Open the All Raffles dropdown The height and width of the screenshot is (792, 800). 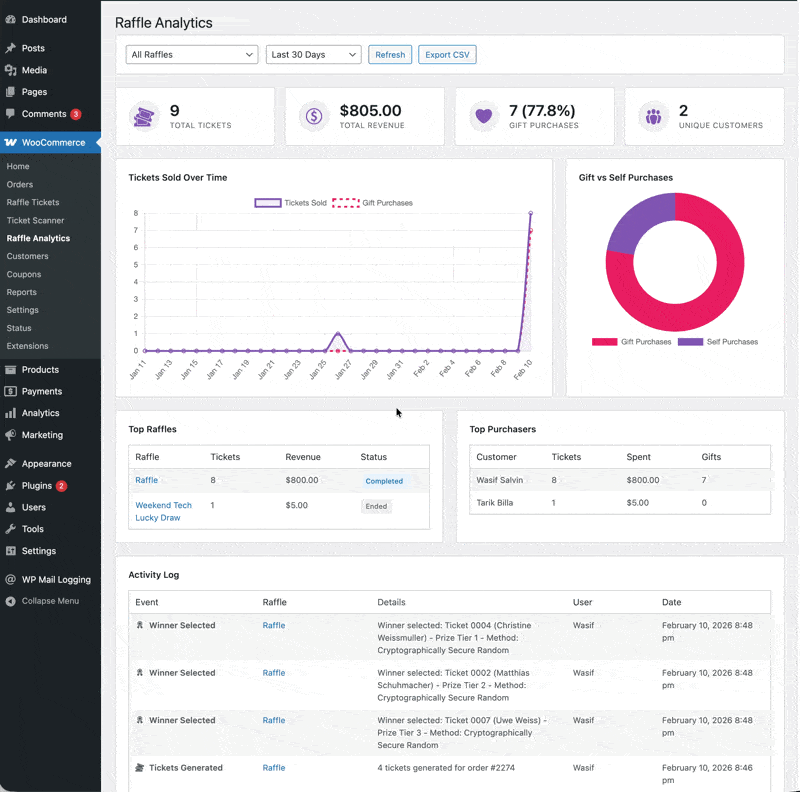click(191, 55)
